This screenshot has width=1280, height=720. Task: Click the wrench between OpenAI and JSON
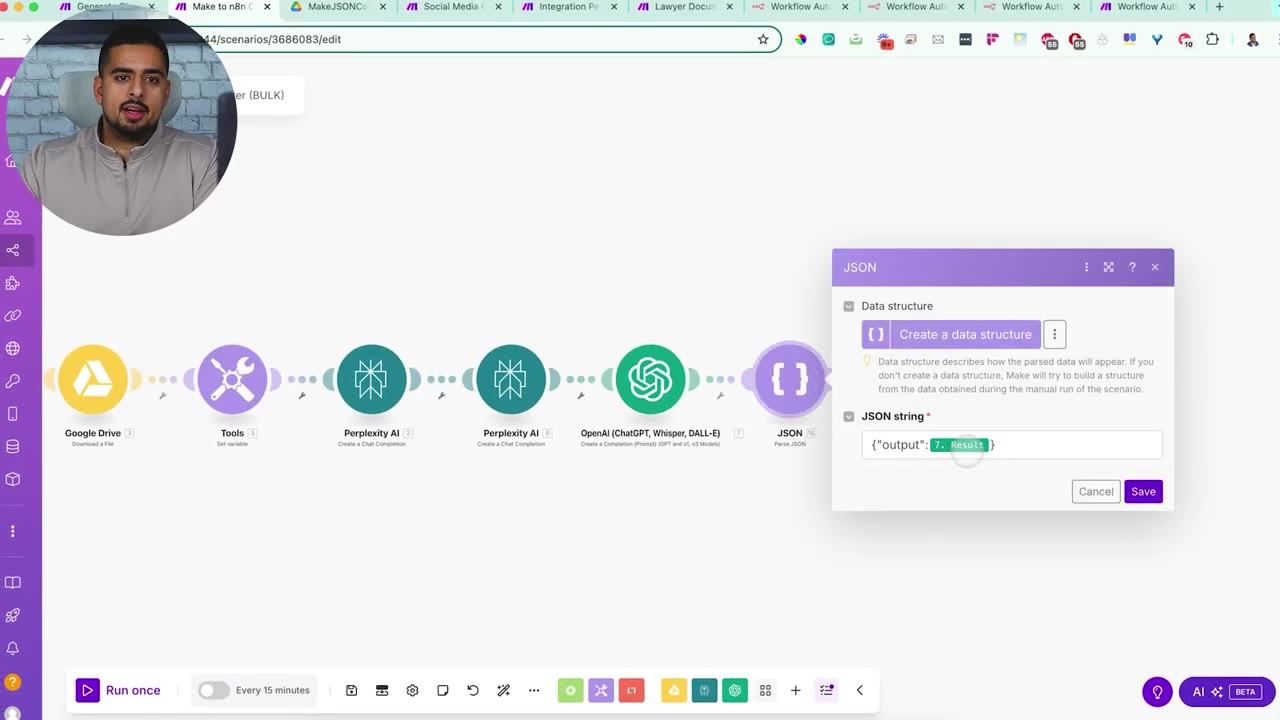tap(720, 396)
